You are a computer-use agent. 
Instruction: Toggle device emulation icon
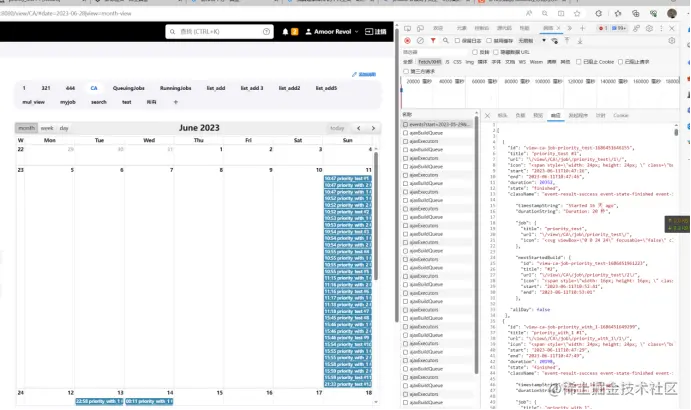coord(420,28)
